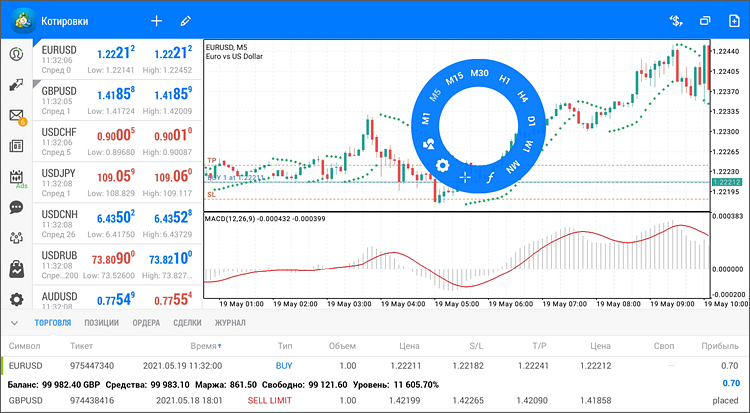Select W1 timeframe in radial menu
The height and width of the screenshot is (413, 750).
point(528,146)
